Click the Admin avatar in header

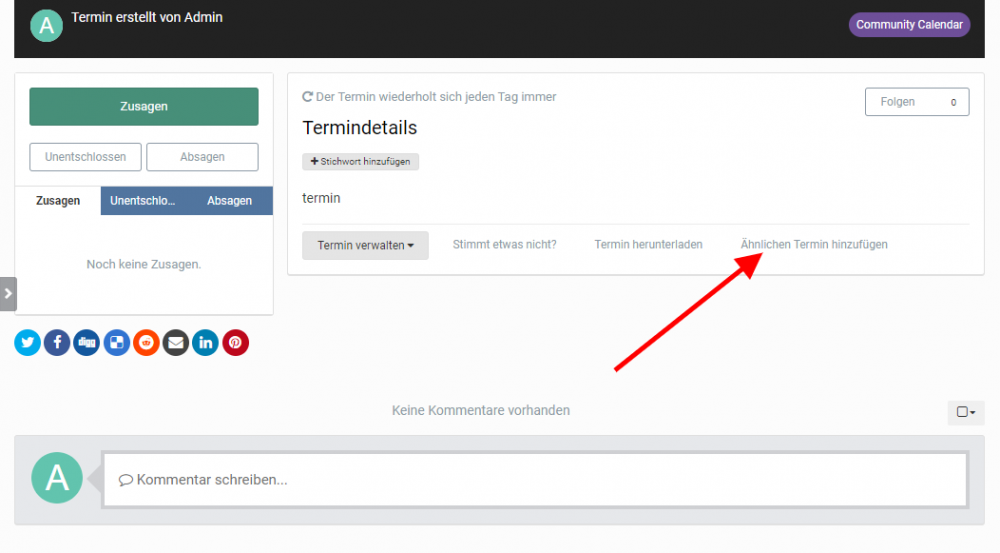[x=47, y=25]
